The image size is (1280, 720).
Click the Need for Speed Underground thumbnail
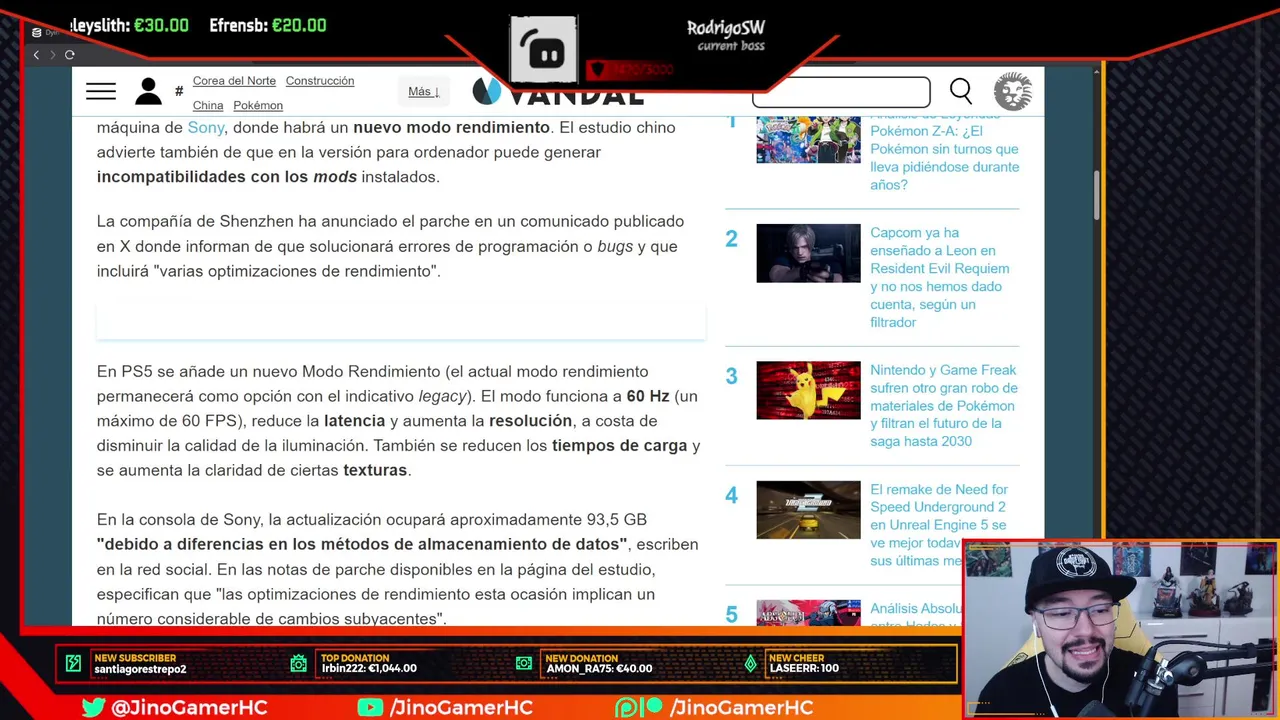808,510
